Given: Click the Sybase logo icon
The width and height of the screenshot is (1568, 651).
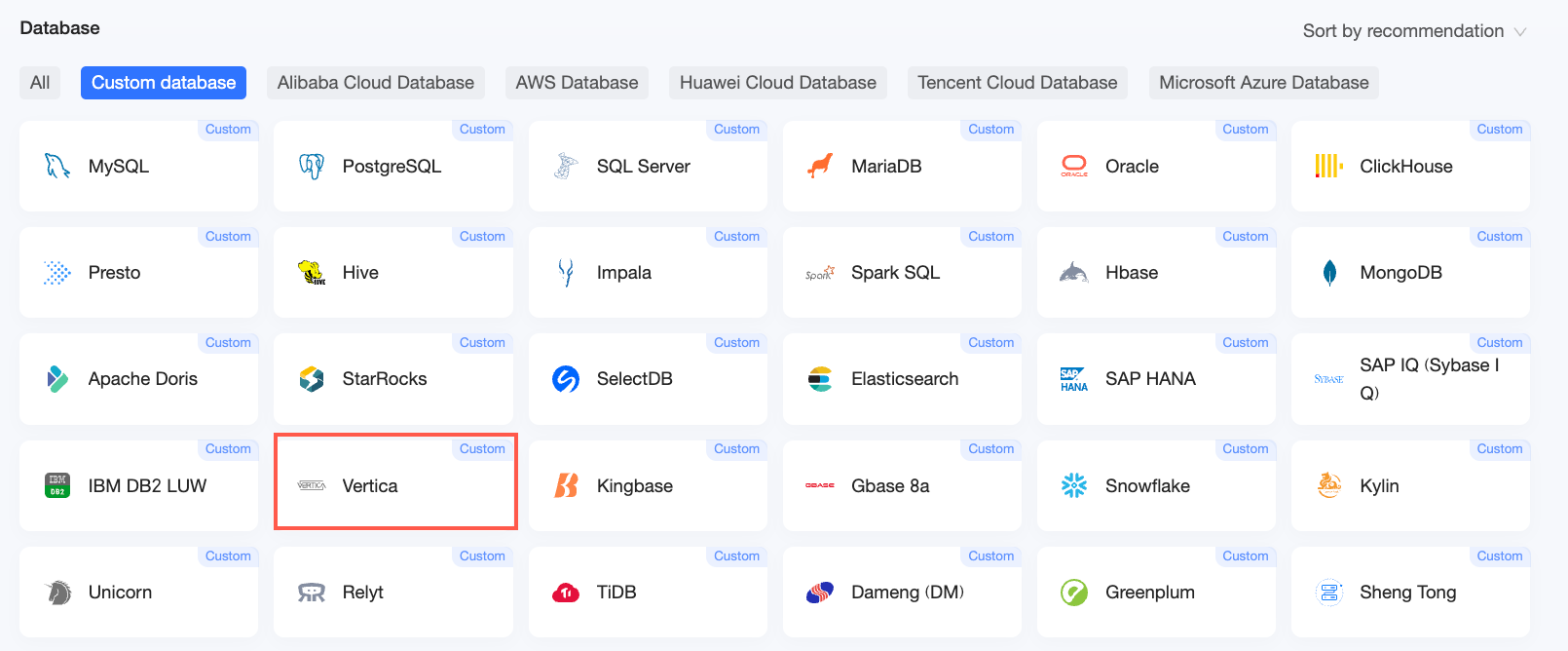Looking at the screenshot, I should (x=1329, y=379).
